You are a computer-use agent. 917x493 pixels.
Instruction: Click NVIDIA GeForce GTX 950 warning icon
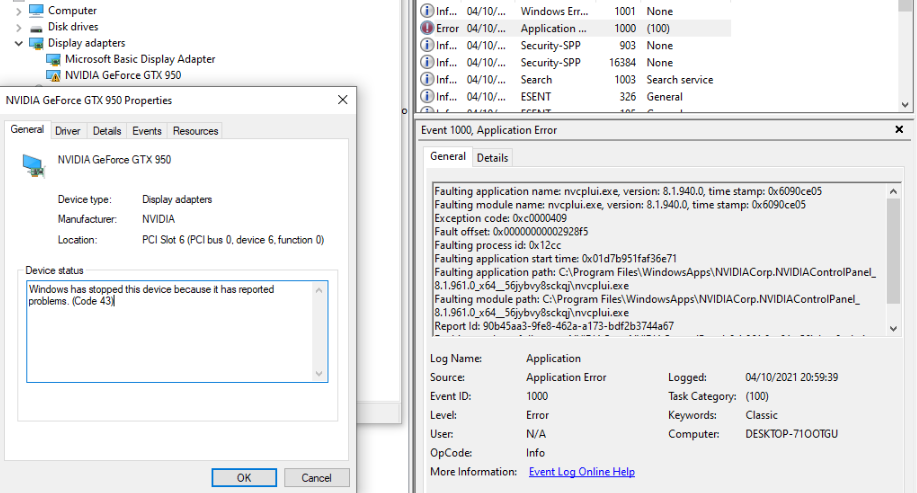53,75
